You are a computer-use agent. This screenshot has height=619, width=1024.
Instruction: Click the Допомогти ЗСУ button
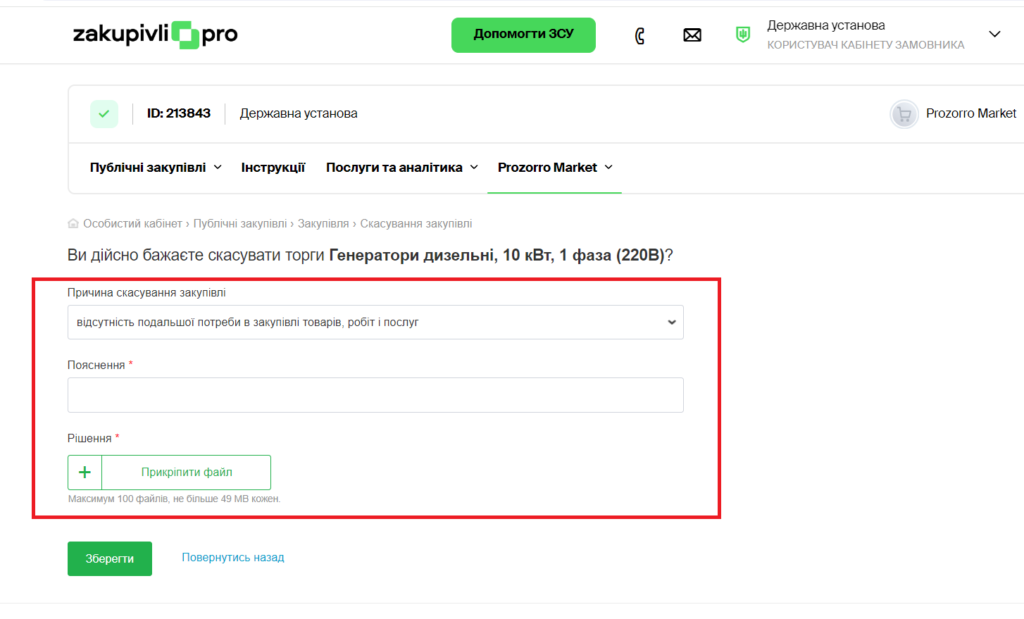pyautogui.click(x=523, y=35)
